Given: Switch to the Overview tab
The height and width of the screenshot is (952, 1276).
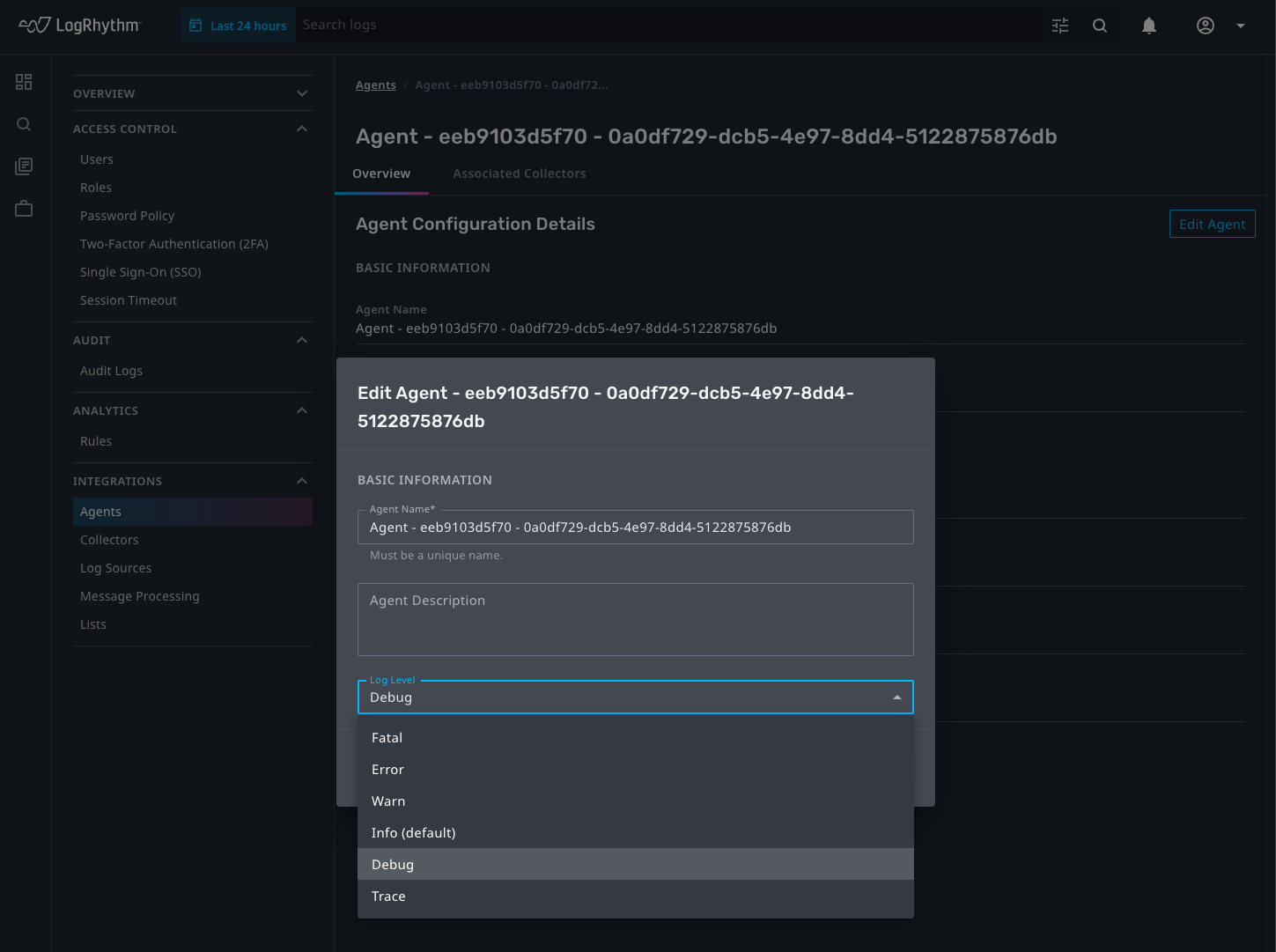Looking at the screenshot, I should coord(381,173).
